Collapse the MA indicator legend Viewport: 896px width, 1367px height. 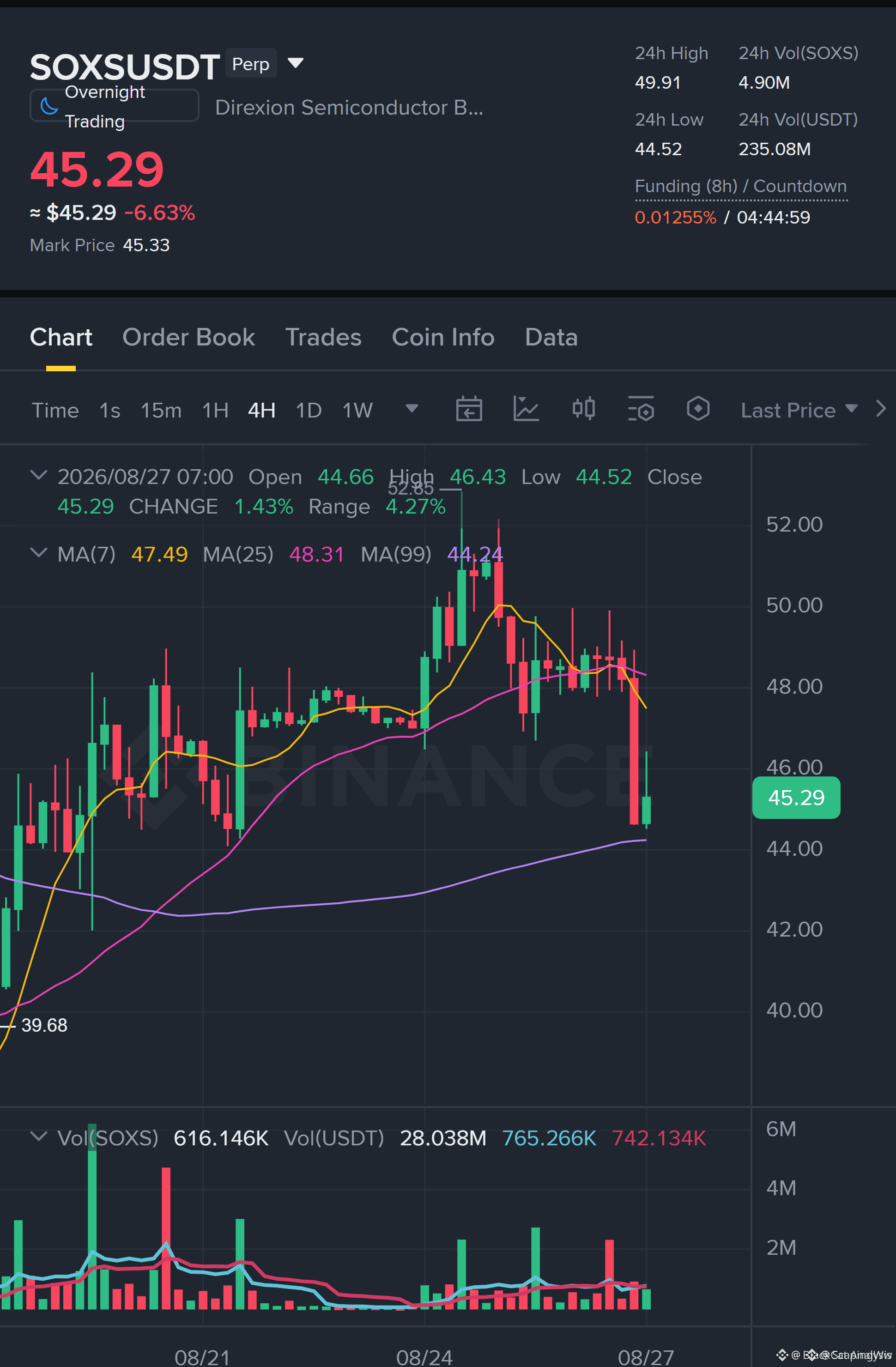tap(38, 552)
